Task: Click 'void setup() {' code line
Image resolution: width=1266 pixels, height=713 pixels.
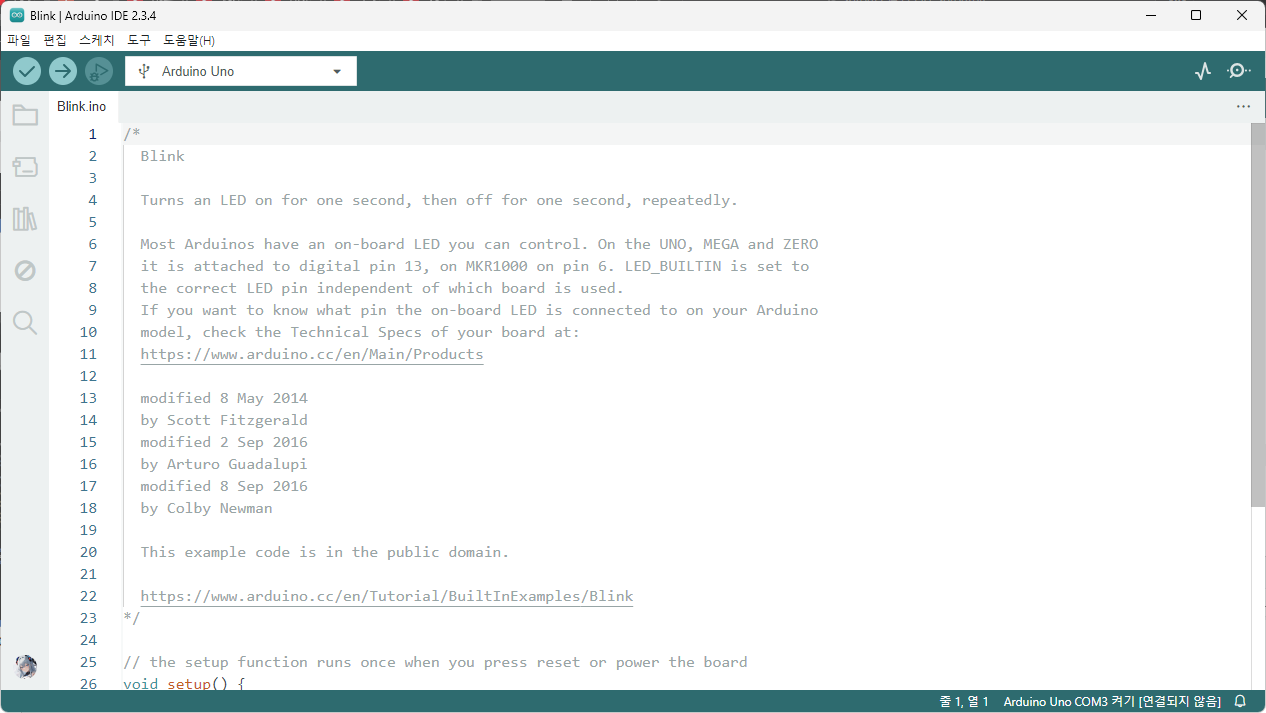Action: tap(184, 684)
